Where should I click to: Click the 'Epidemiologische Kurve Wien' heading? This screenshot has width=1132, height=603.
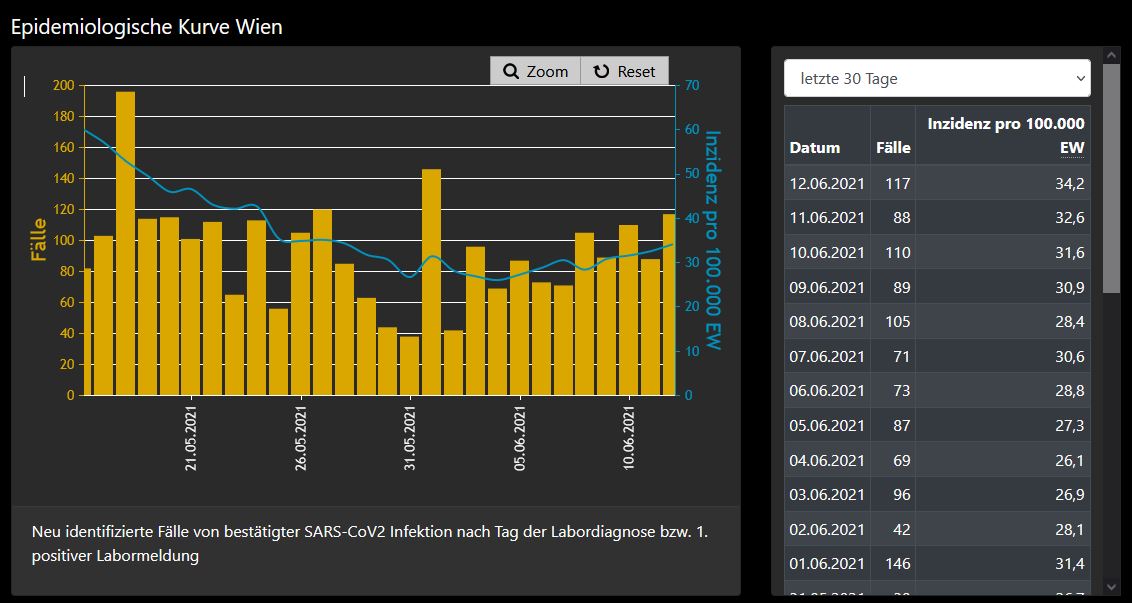tap(147, 27)
